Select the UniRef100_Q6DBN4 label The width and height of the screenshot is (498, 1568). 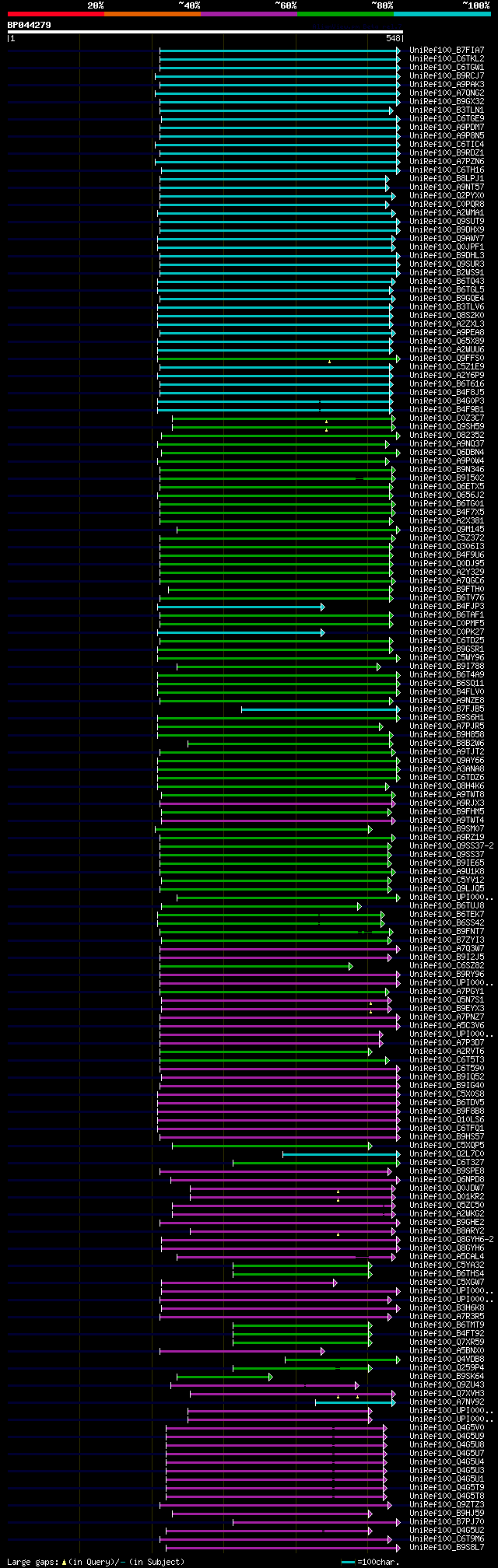click(x=447, y=452)
